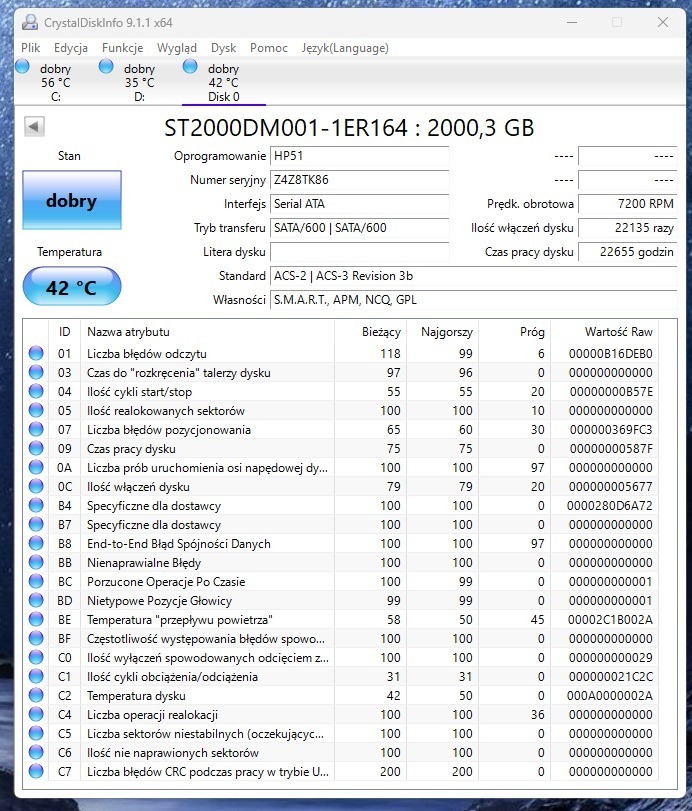Click status orb of attribute 09 row
This screenshot has height=811, width=692.
click(36, 448)
